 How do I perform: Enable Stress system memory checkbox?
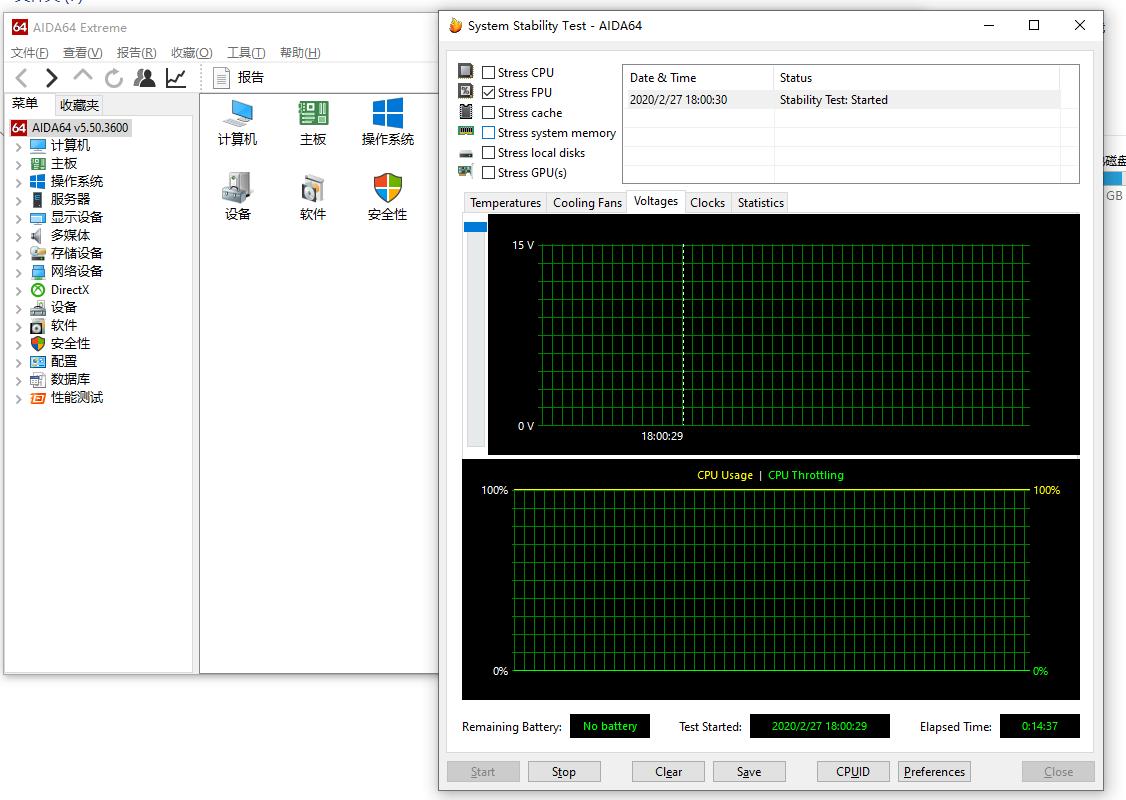click(x=488, y=133)
